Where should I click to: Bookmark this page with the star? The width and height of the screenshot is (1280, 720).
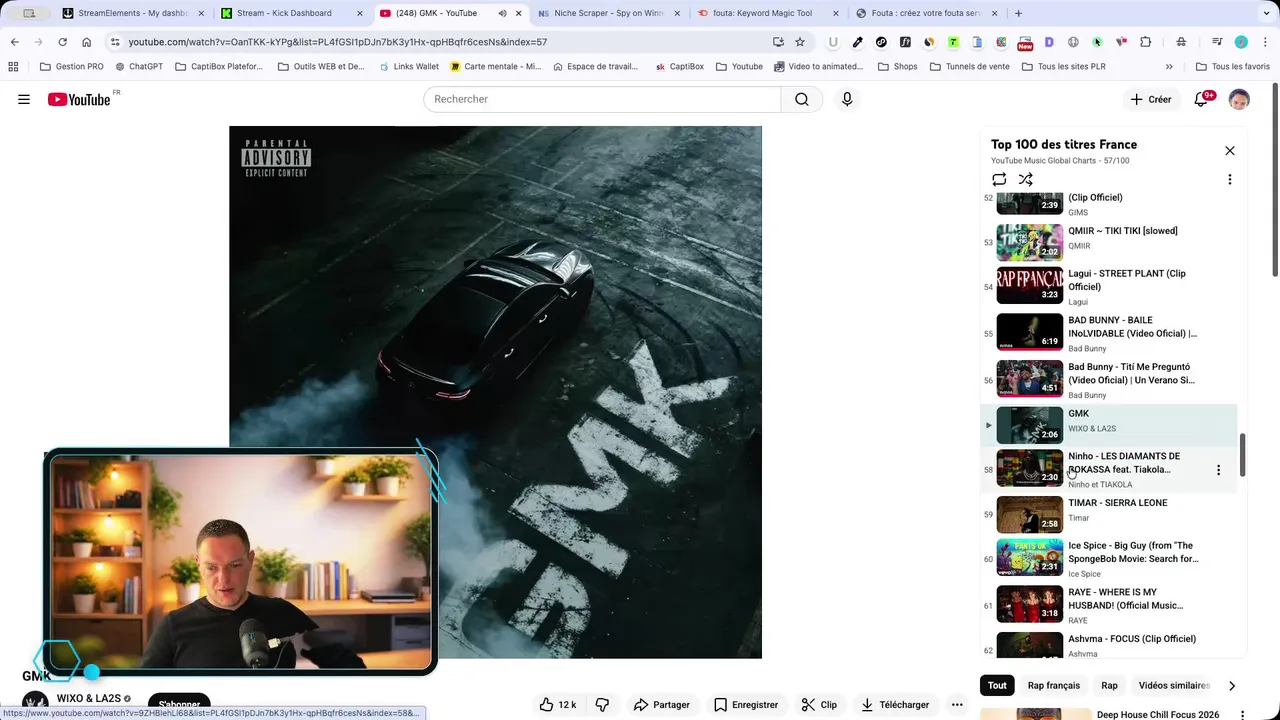point(800,42)
